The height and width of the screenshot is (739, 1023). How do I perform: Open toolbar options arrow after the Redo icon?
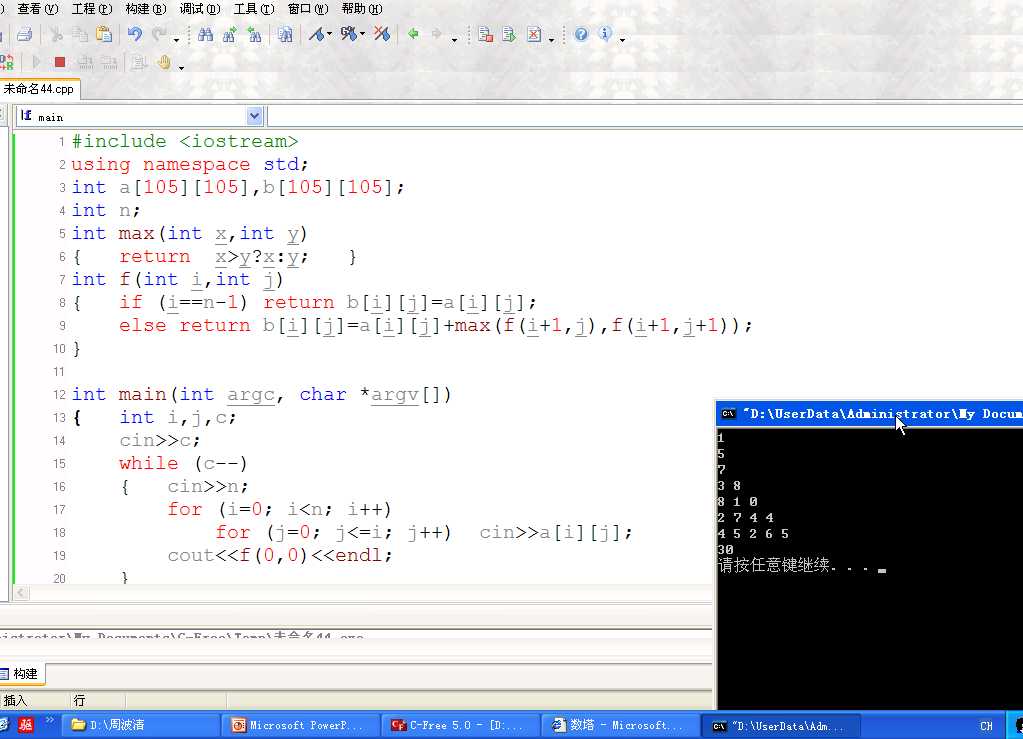176,39
